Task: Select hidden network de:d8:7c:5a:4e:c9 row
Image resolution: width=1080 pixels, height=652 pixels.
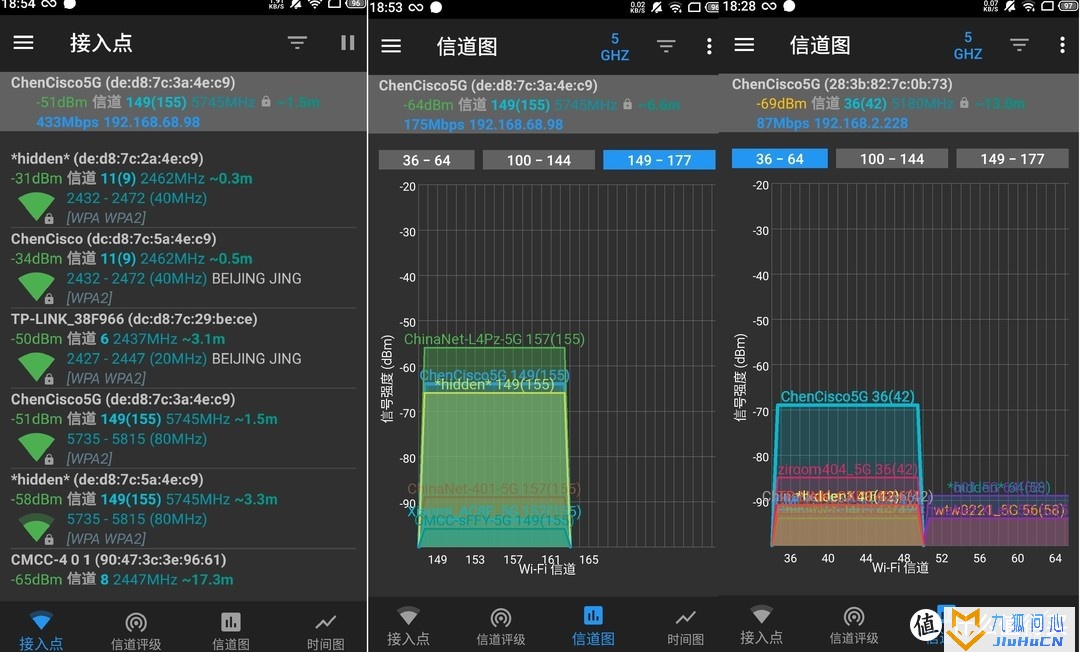Action: [183, 508]
